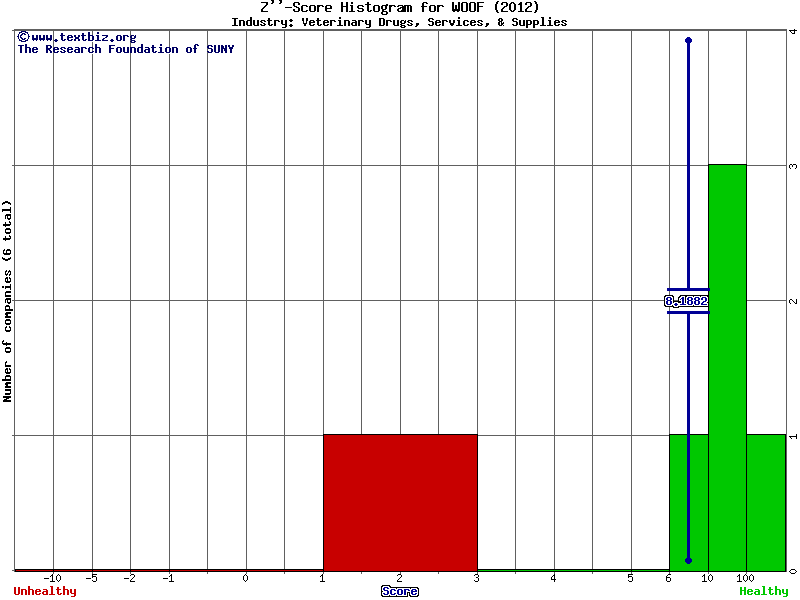Click 'The Research Foundation of SUNY' text
800x600 pixels.
click(126, 49)
